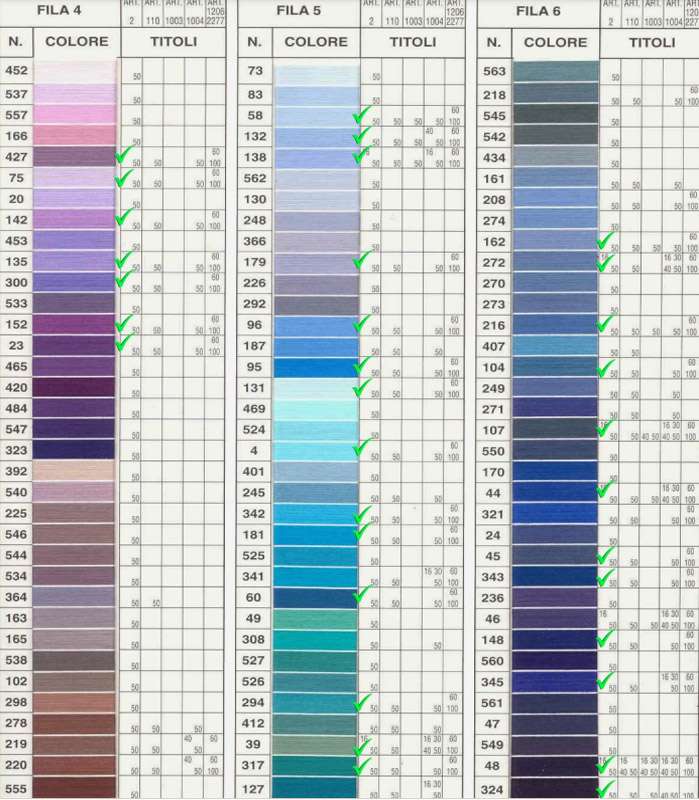Select the green checkmark beside color 58

362,116
